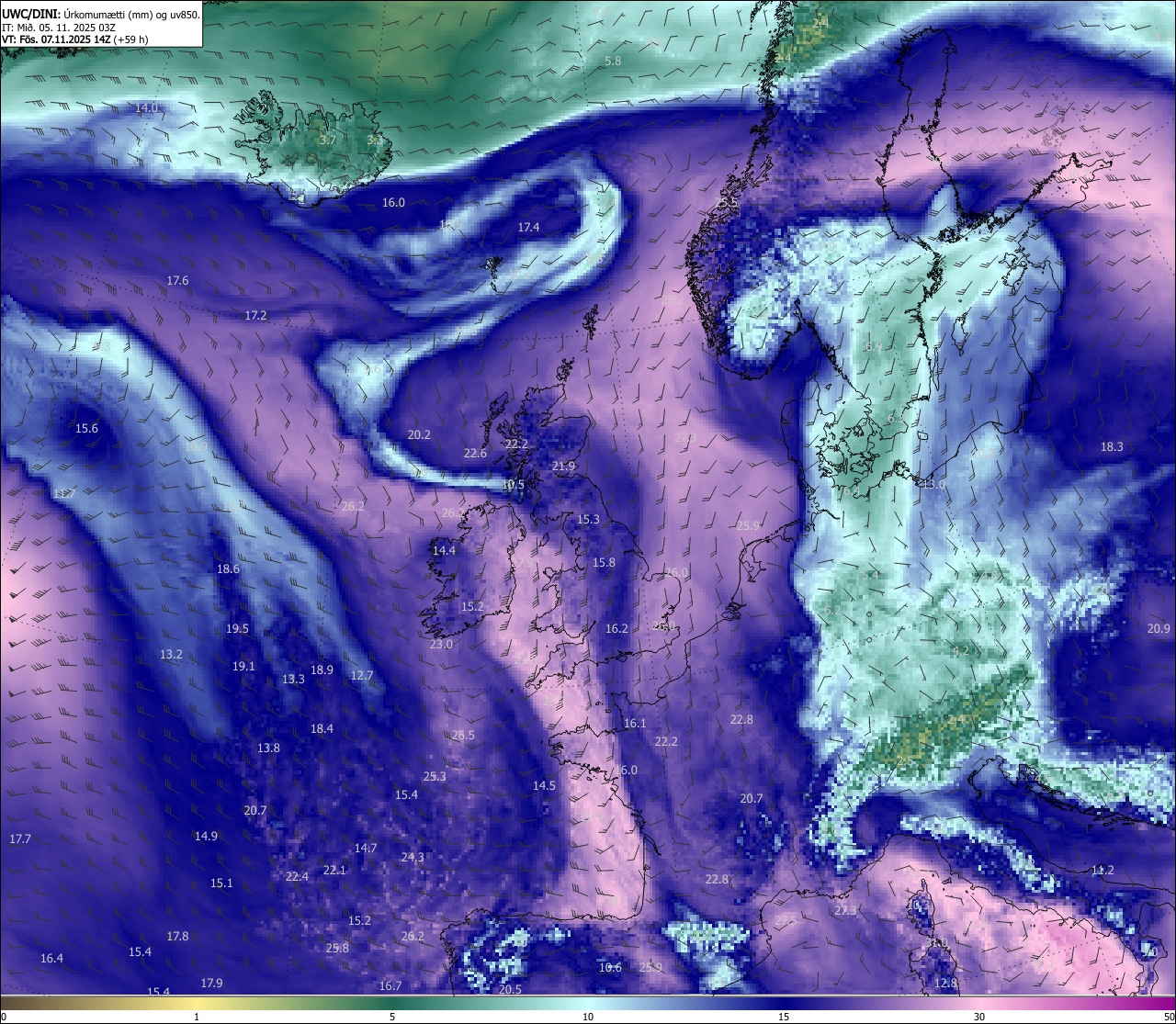1176x1024 pixels.
Task: Click the 15.3 value over northern England
Action: click(588, 520)
